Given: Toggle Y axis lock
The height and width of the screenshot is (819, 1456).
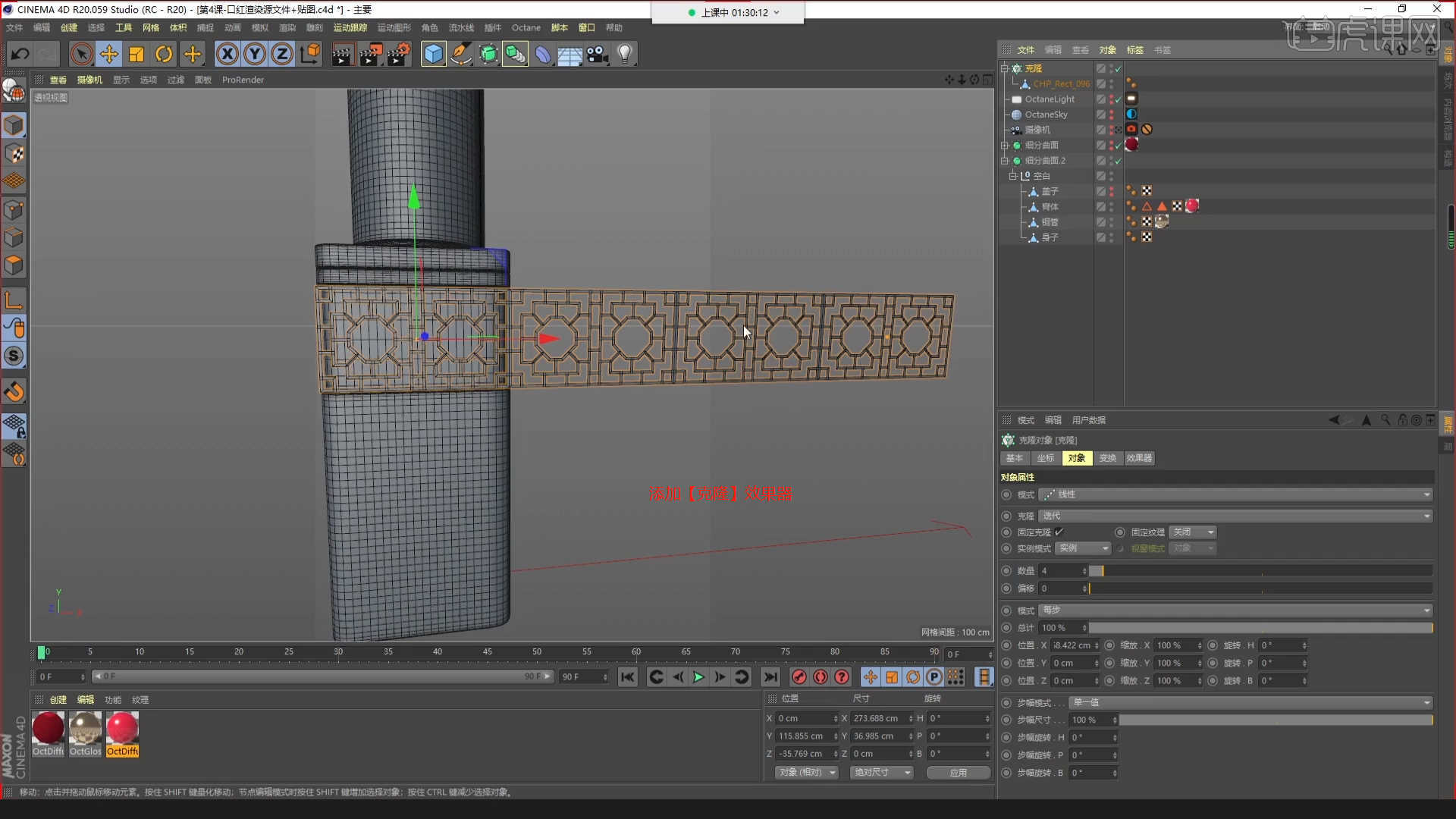Looking at the screenshot, I should pyautogui.click(x=255, y=54).
